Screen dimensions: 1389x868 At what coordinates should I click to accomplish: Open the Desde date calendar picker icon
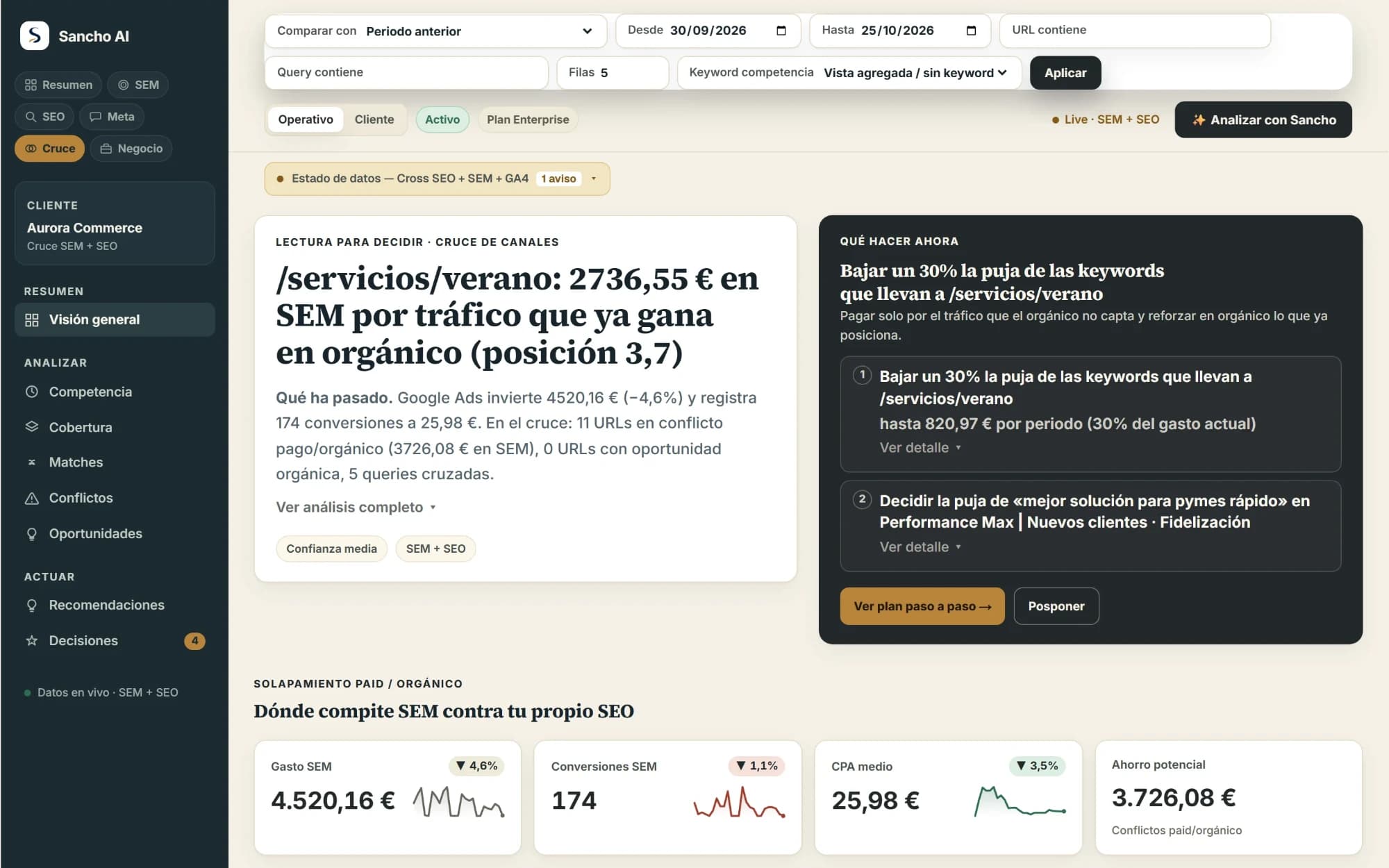(781, 31)
